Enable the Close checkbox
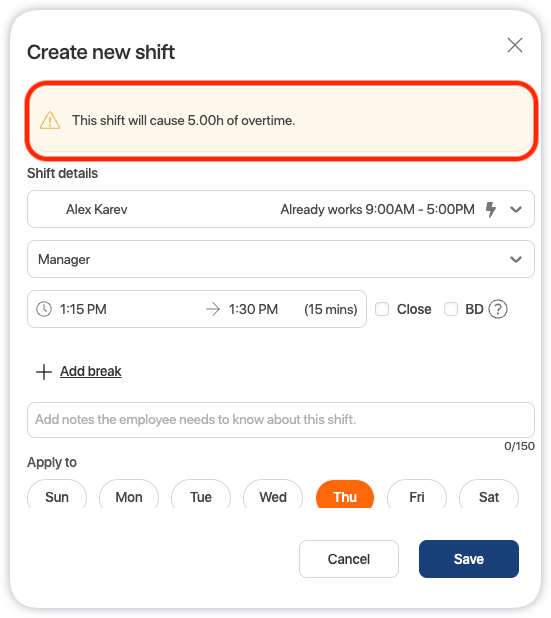 382,309
